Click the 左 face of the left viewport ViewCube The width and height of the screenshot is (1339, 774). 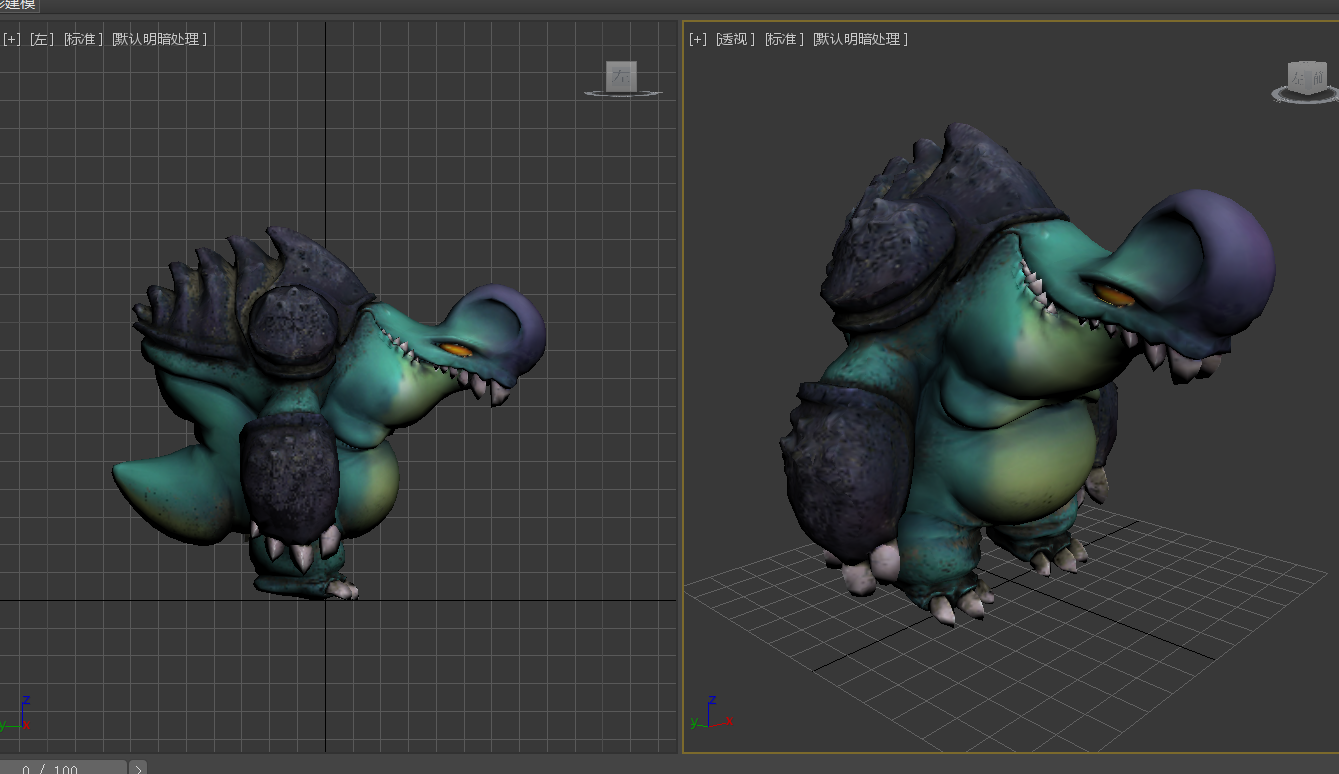click(621, 76)
